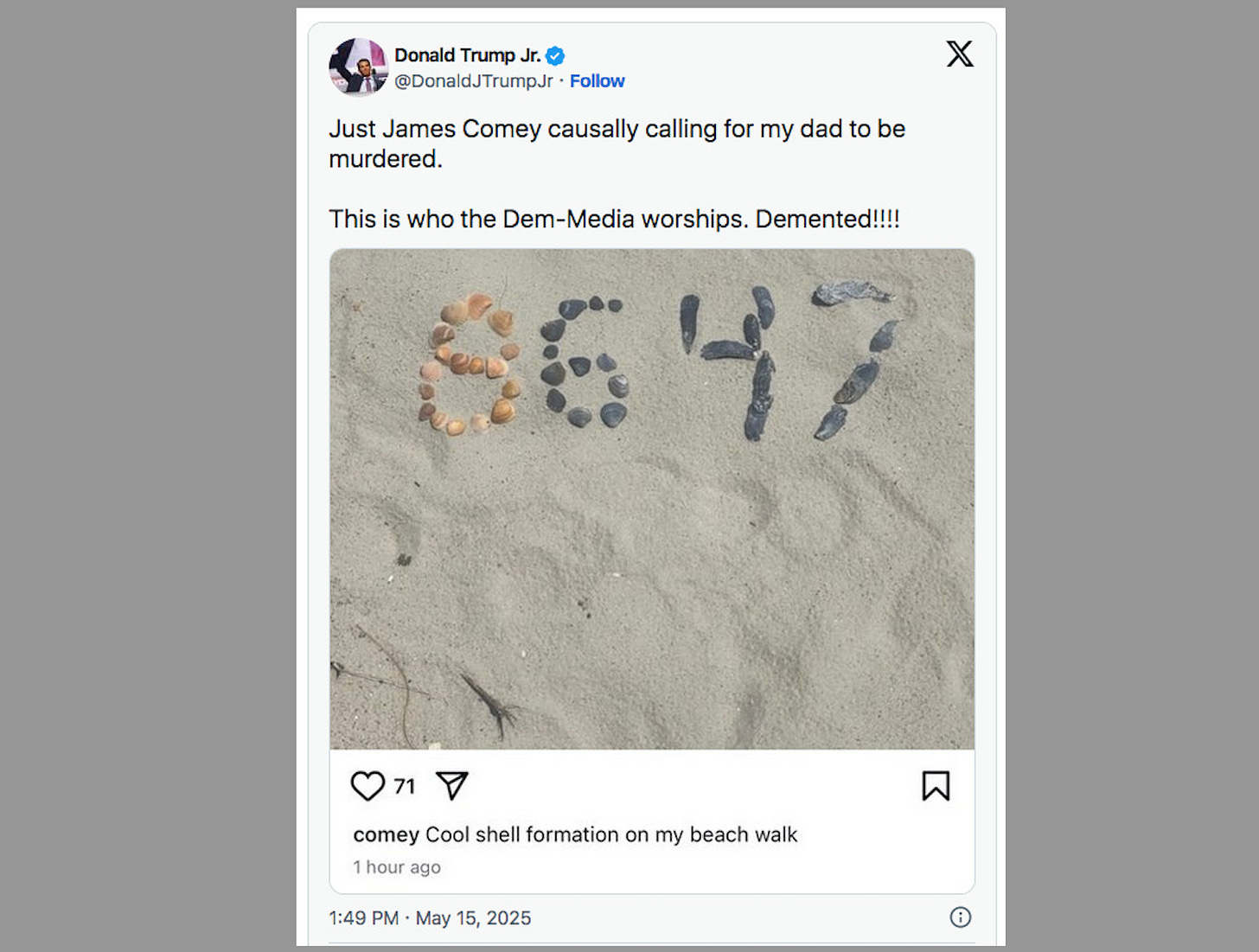Like the post with heart icon
This screenshot has height=952, width=1259.
point(367,786)
